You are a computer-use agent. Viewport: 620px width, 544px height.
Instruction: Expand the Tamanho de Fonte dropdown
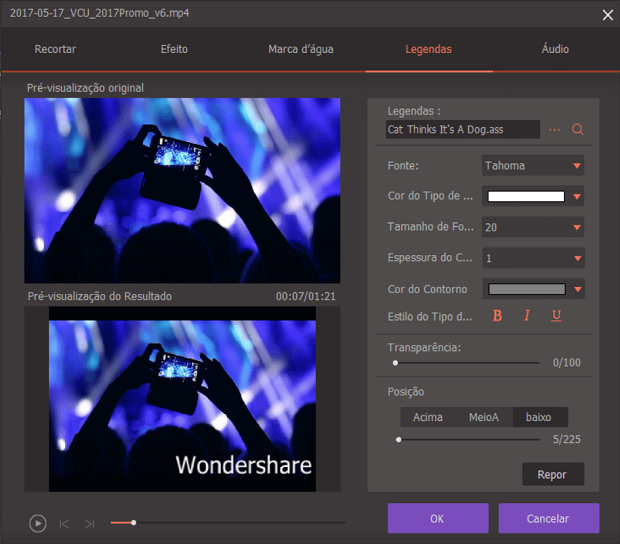pos(532,228)
